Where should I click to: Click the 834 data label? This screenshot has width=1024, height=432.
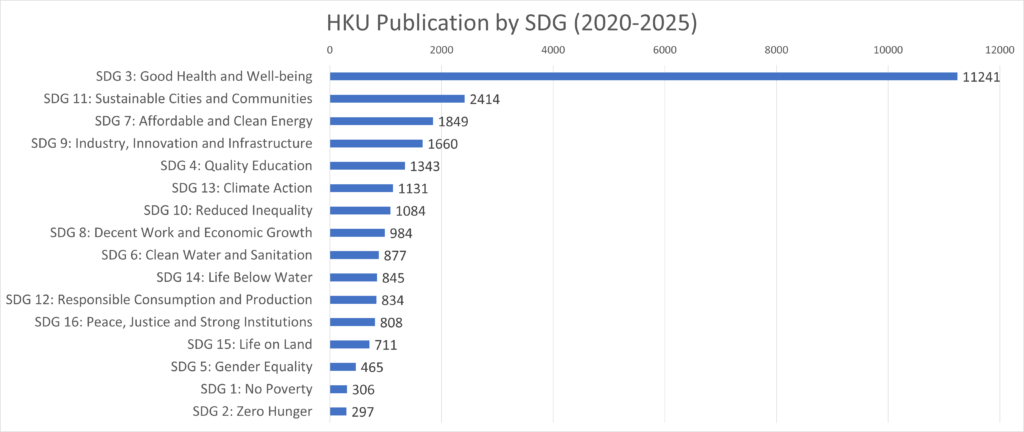tap(395, 300)
